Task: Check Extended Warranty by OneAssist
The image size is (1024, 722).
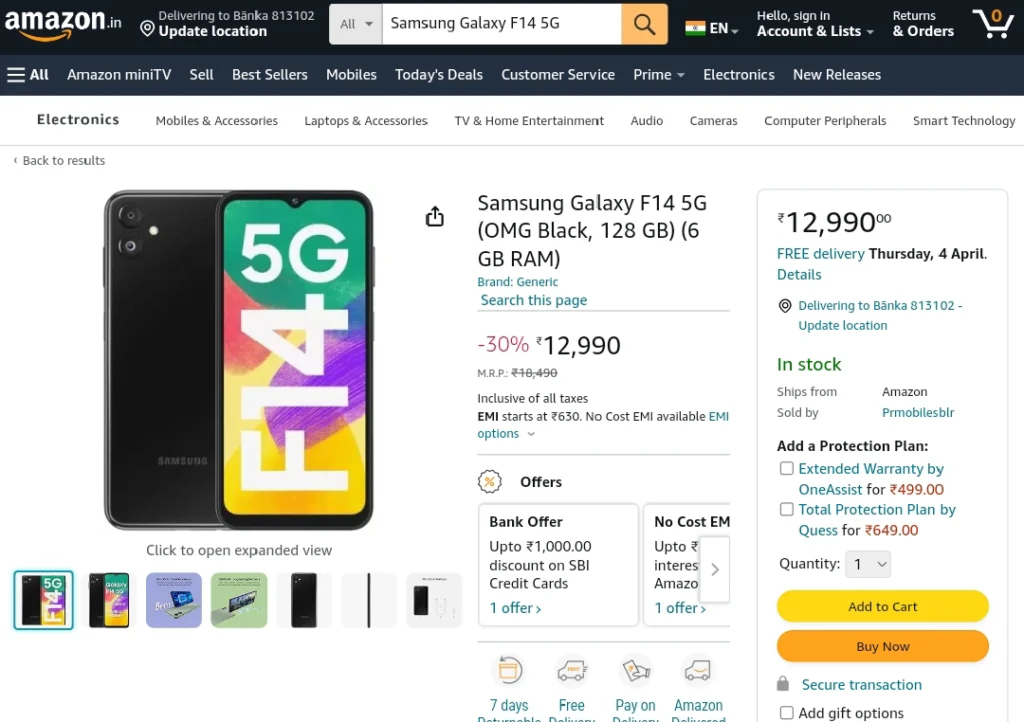Action: click(x=787, y=469)
